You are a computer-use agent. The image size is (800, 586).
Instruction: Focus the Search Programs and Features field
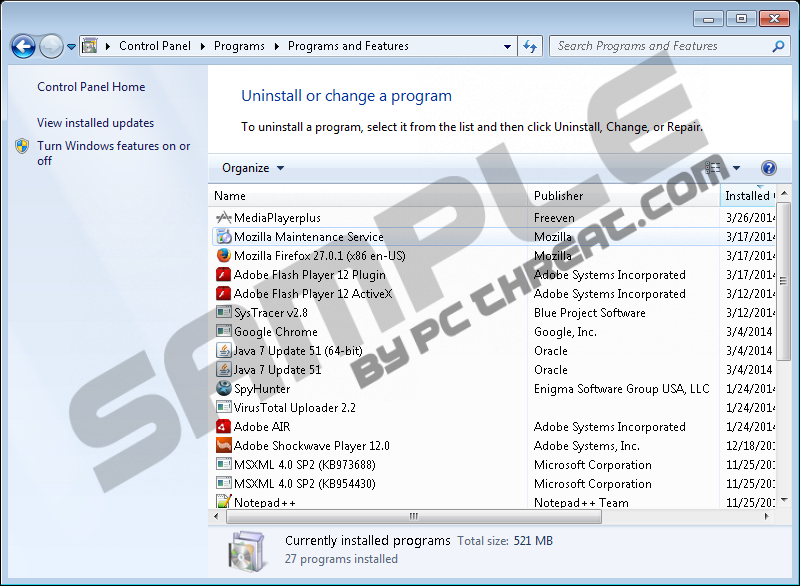(x=660, y=46)
